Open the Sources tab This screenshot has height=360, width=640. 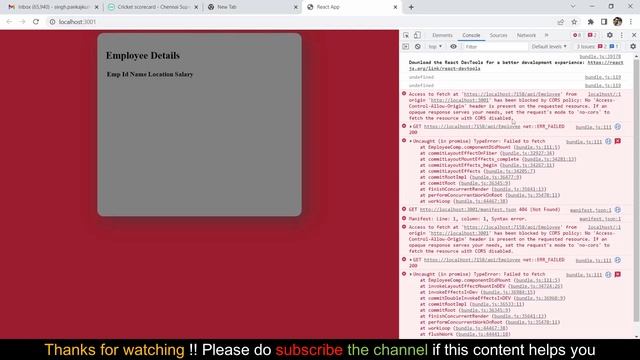click(x=498, y=36)
